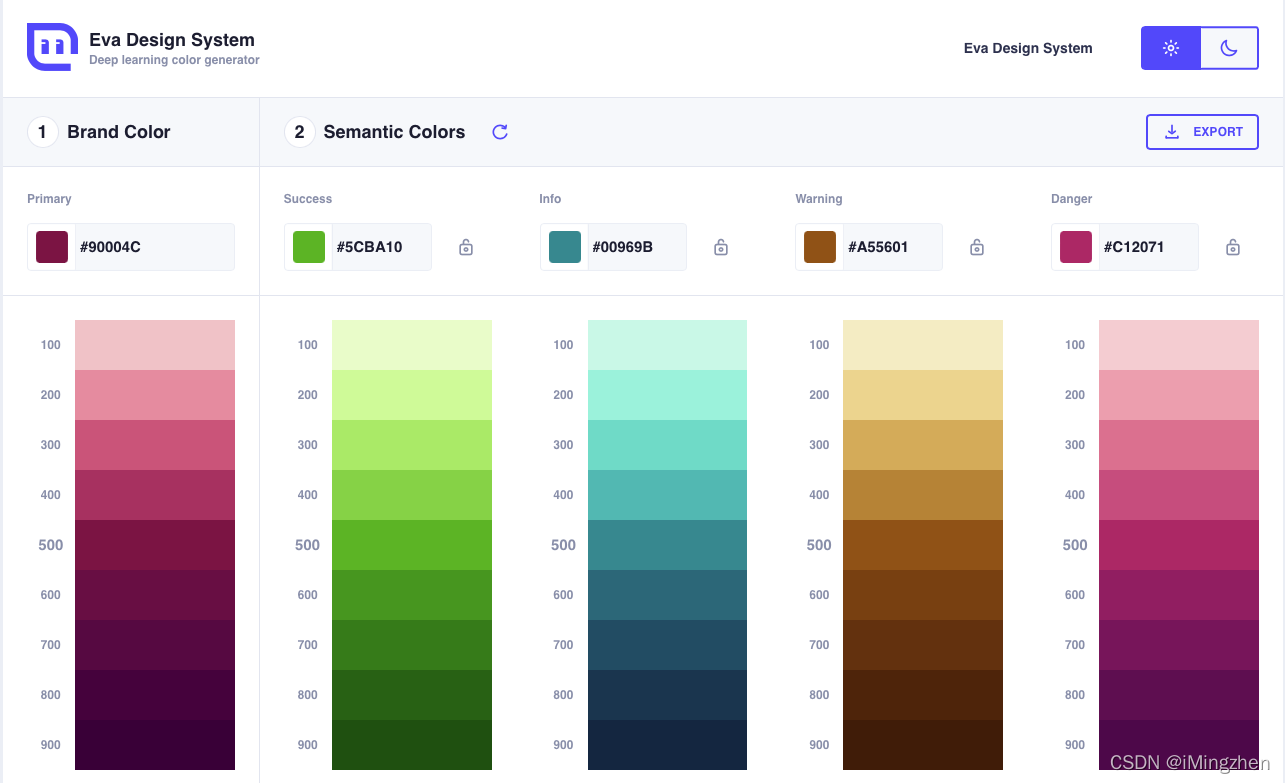1285x783 pixels.
Task: Select the Warning 100 shade
Action: point(923,345)
